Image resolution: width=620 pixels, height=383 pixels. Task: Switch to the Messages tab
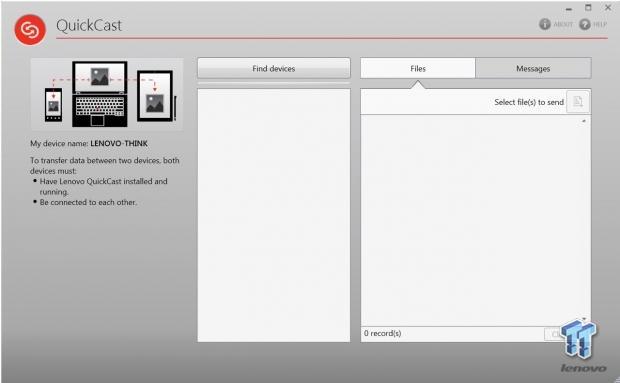pos(533,68)
